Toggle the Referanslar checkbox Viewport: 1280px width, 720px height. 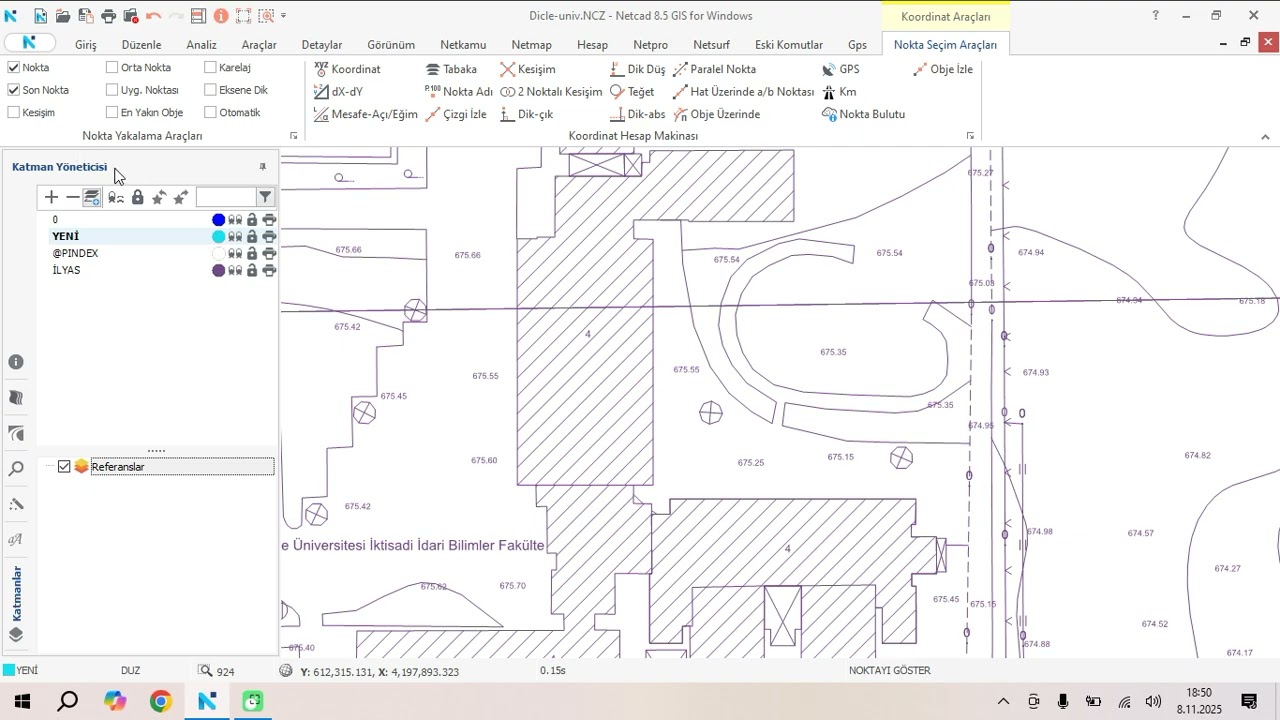point(64,467)
